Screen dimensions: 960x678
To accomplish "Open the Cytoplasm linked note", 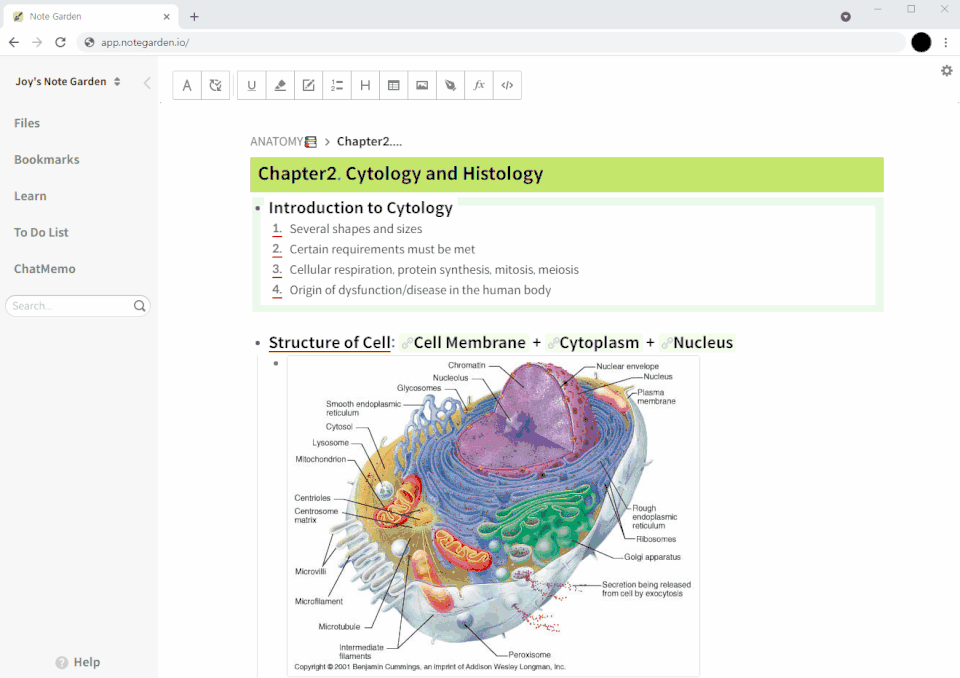I will [598, 343].
